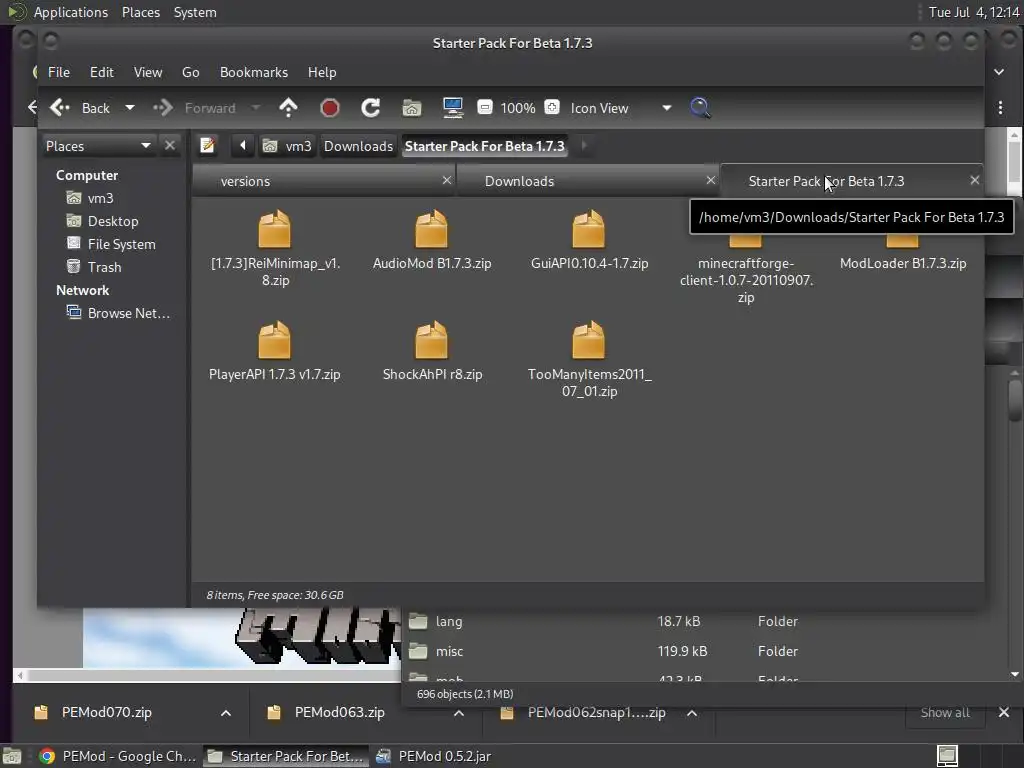Open vm3 home in the sidebar

tap(100, 198)
